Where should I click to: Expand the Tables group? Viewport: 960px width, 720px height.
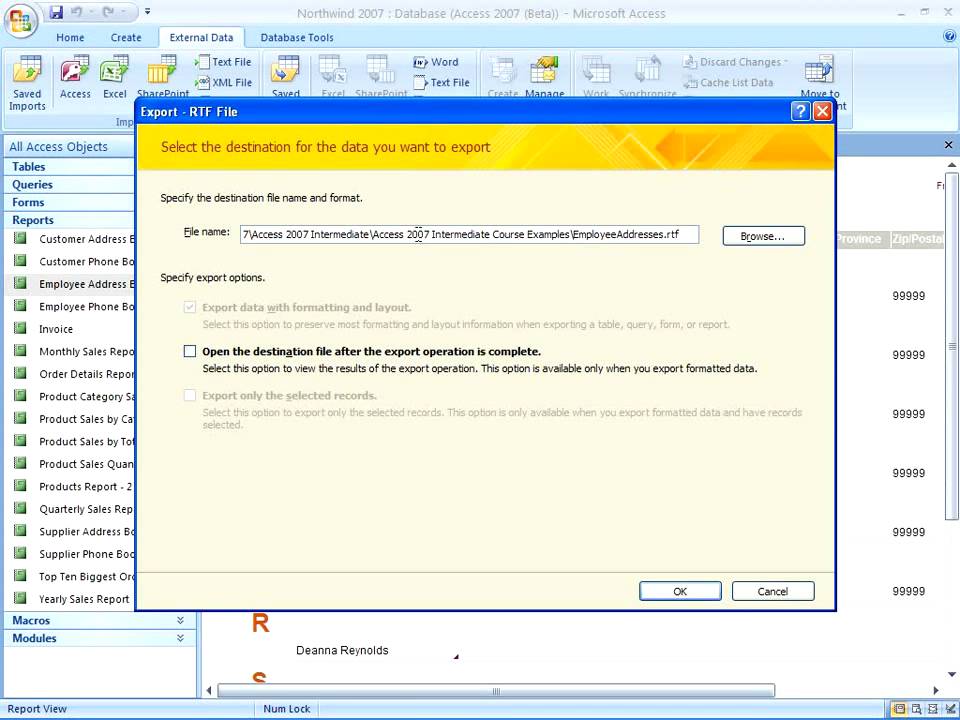70,167
